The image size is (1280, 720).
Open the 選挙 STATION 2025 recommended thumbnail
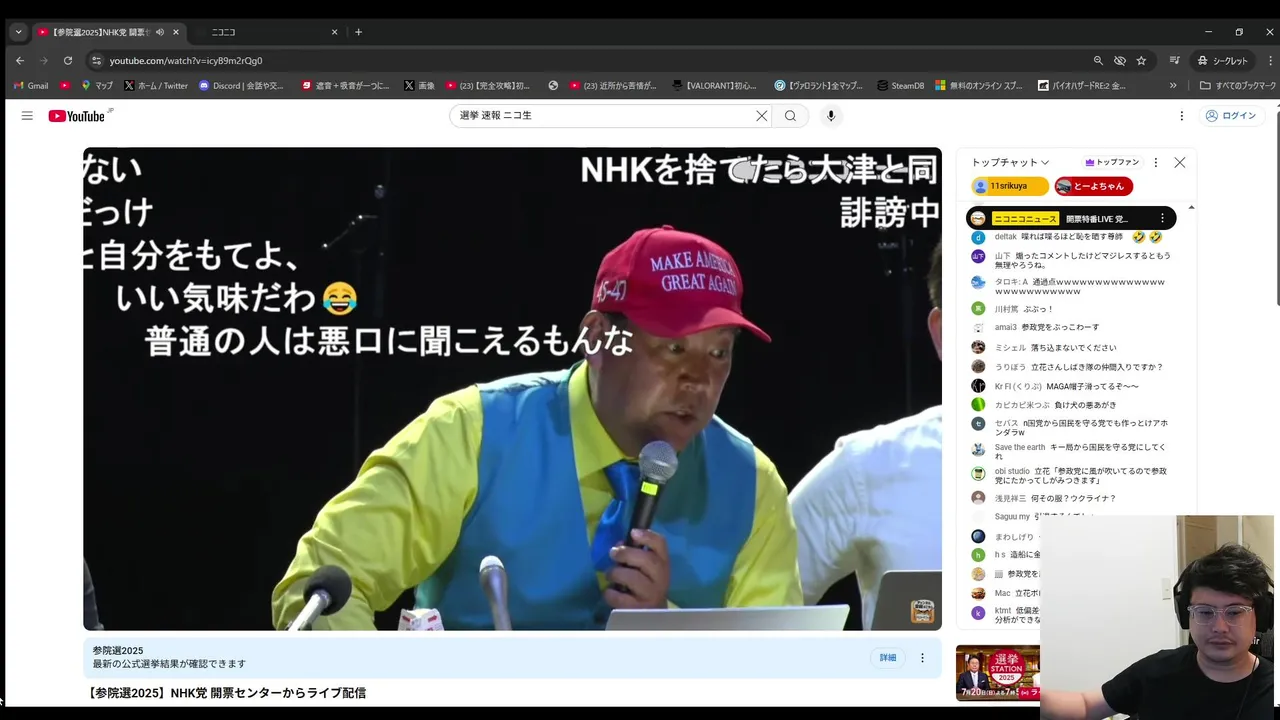997,673
